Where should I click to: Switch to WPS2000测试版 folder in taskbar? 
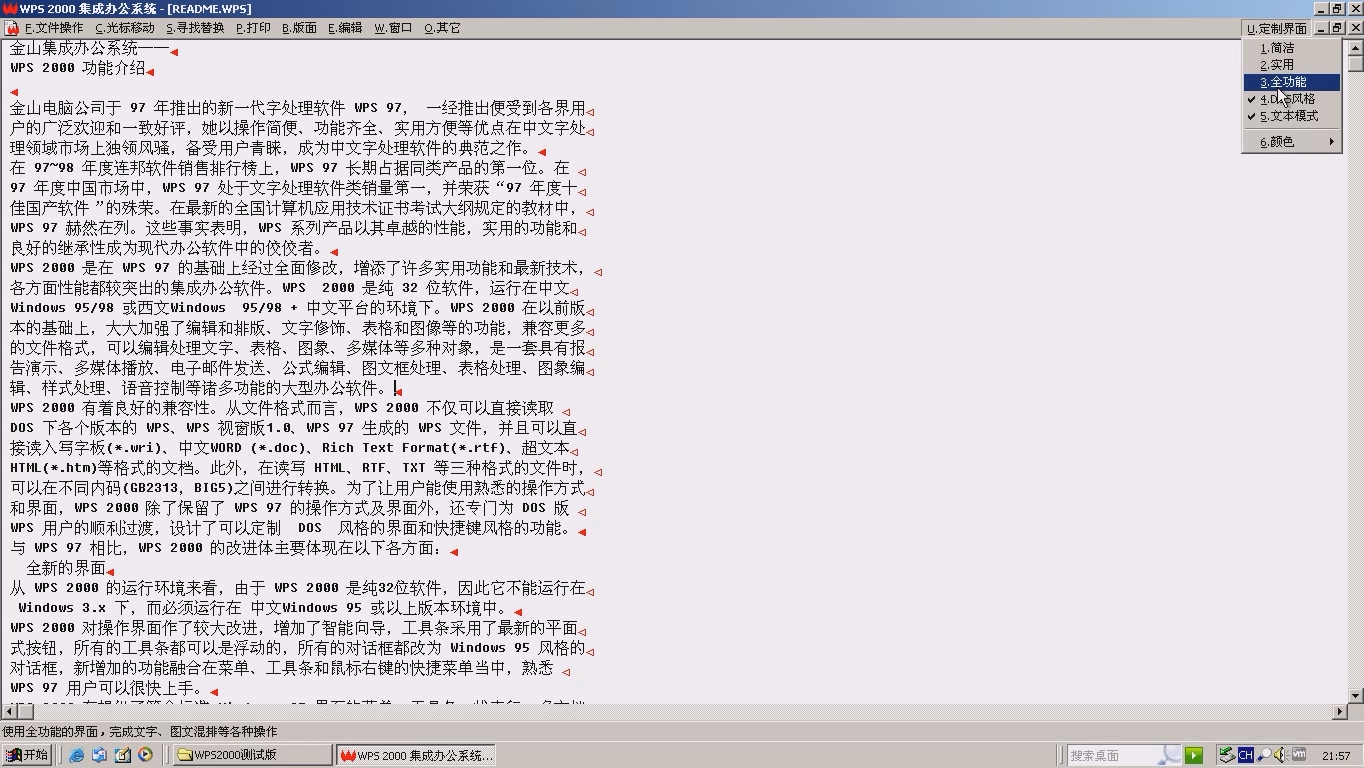pos(253,755)
